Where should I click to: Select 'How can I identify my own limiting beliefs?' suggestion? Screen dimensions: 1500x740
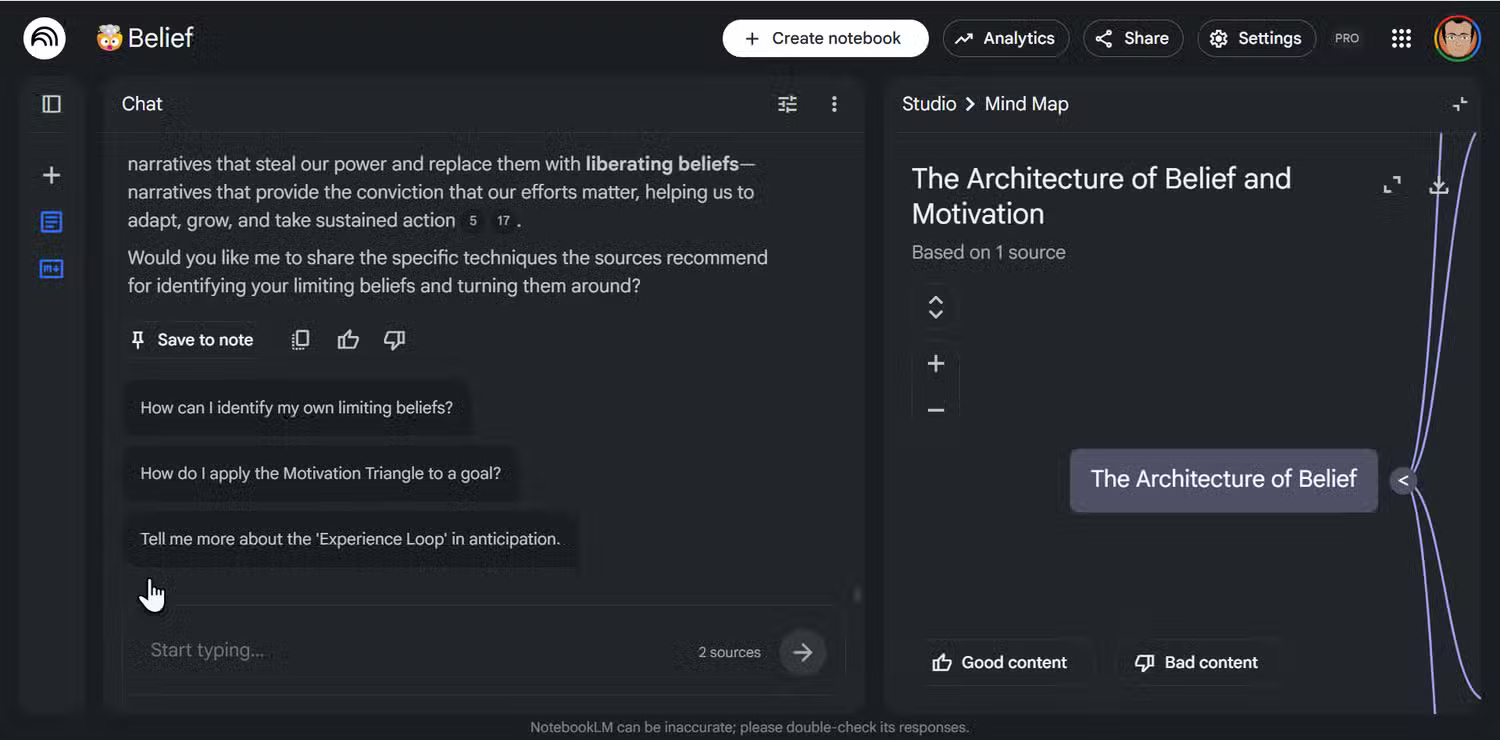point(296,408)
